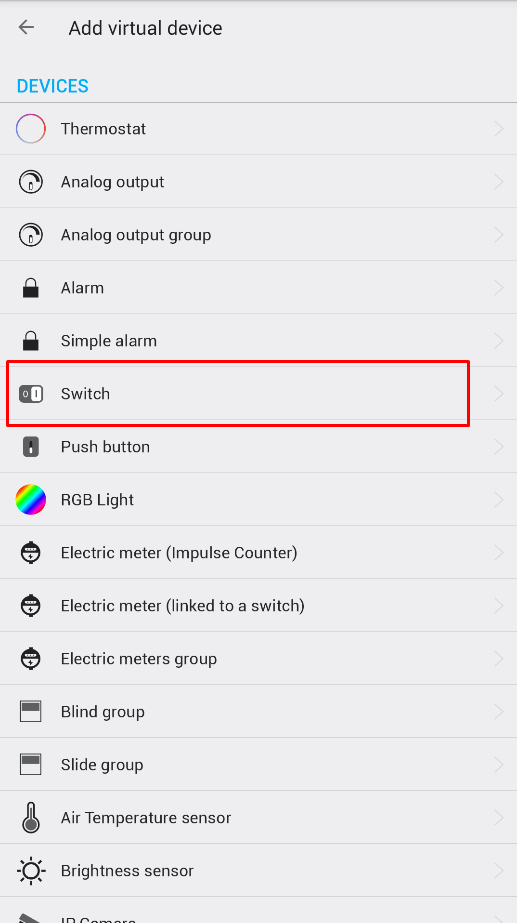Choose the Switch toggle icon
The width and height of the screenshot is (517, 923).
31,394
